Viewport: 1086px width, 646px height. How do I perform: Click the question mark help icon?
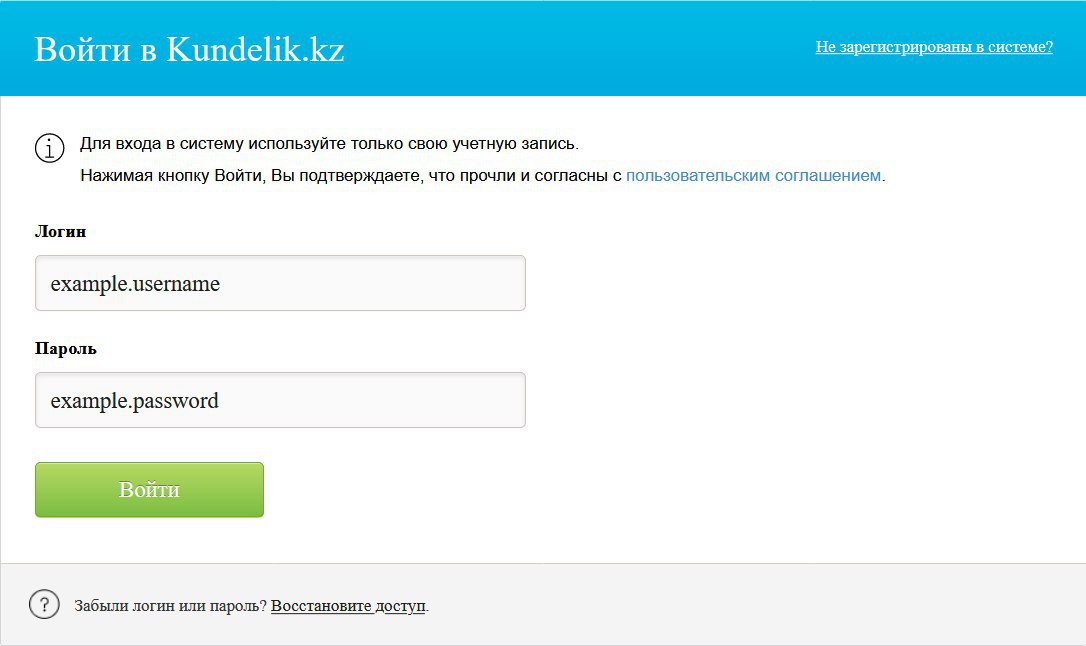coord(44,604)
